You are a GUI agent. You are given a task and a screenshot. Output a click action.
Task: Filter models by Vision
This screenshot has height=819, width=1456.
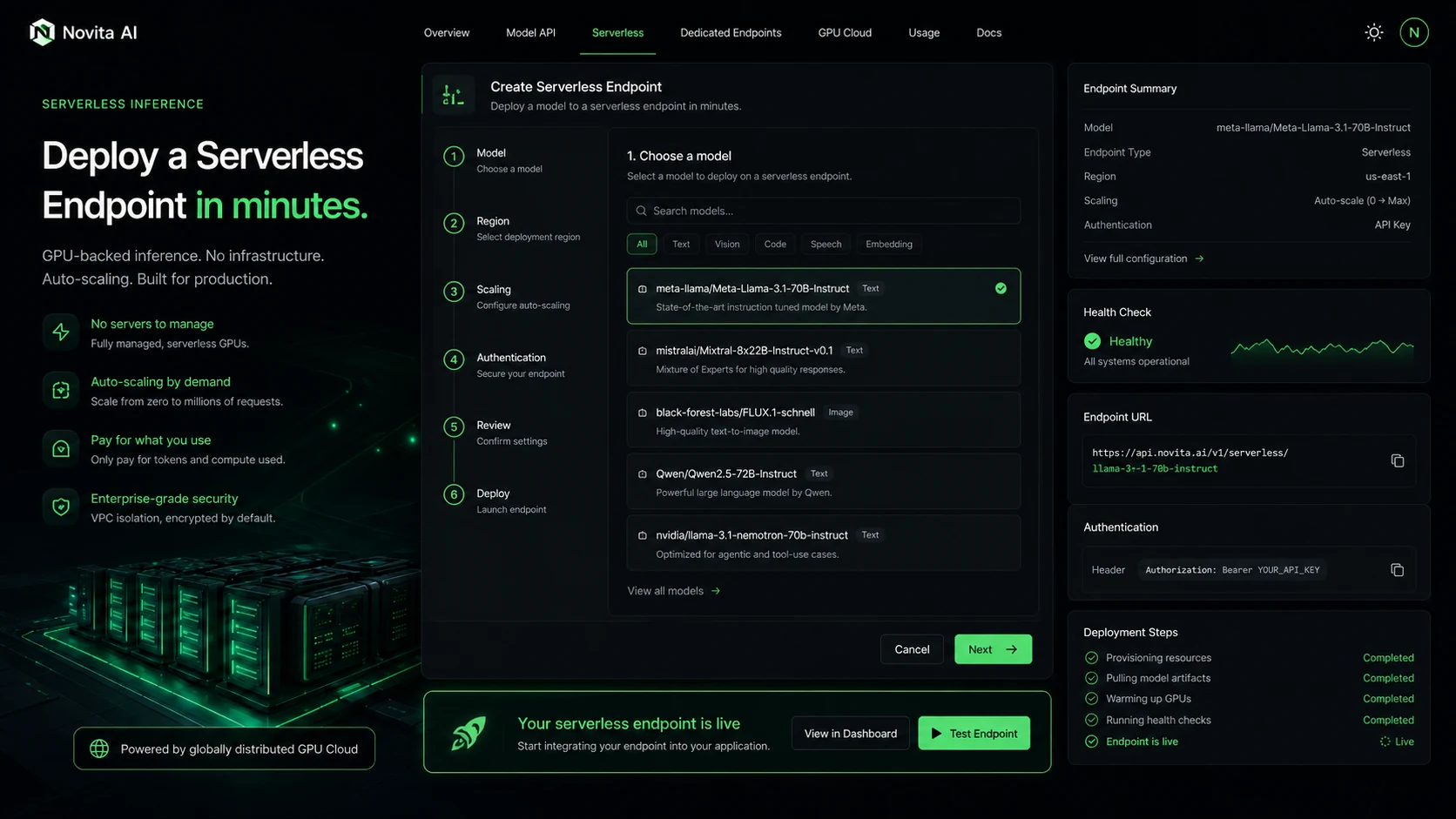click(727, 245)
